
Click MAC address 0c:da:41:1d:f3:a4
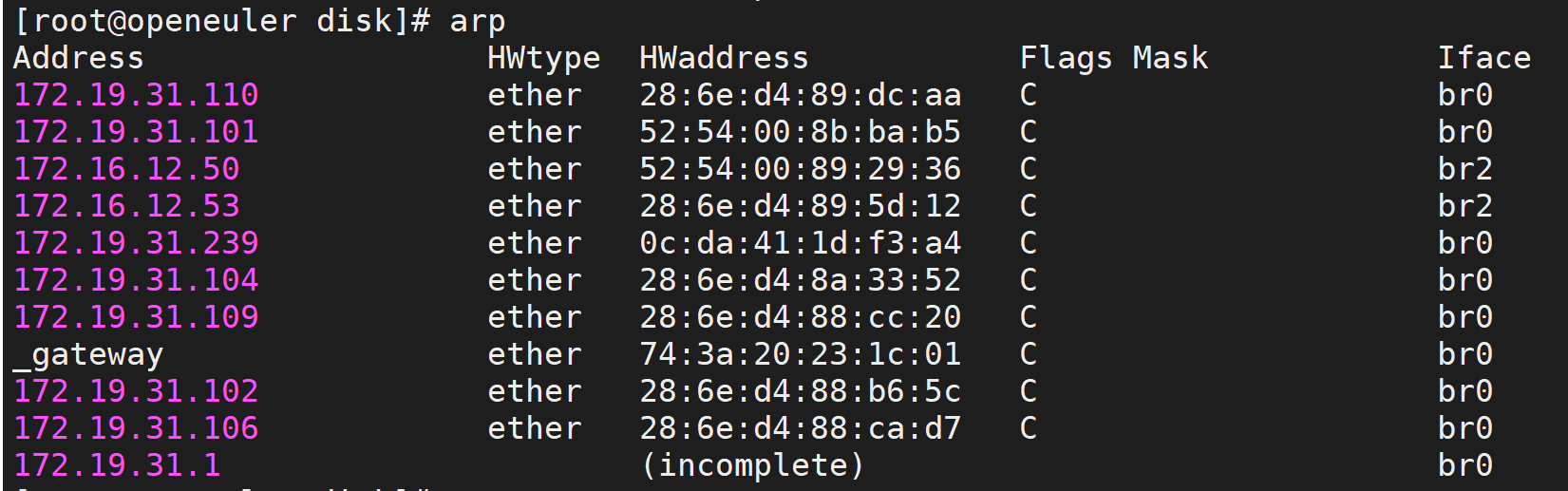point(800,243)
